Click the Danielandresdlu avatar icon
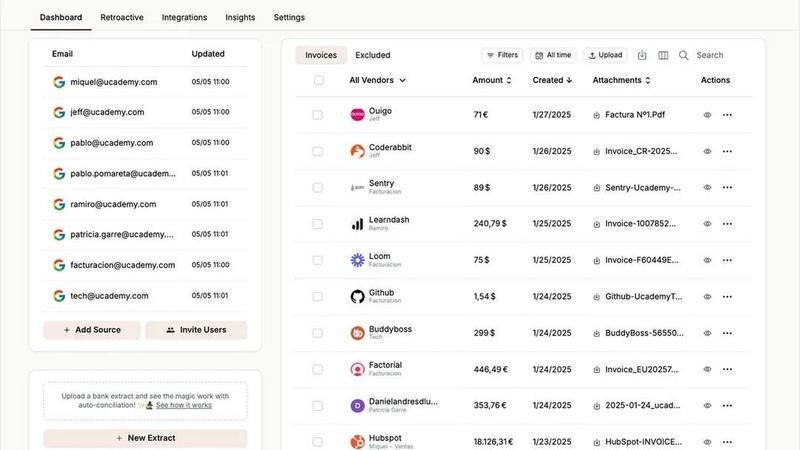This screenshot has height=450, width=800. [x=357, y=406]
